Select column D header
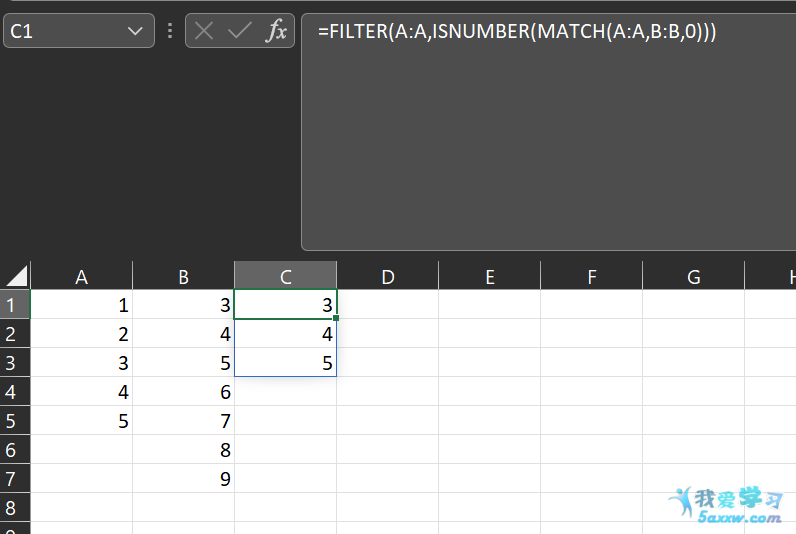This screenshot has height=534, width=796. [387, 277]
